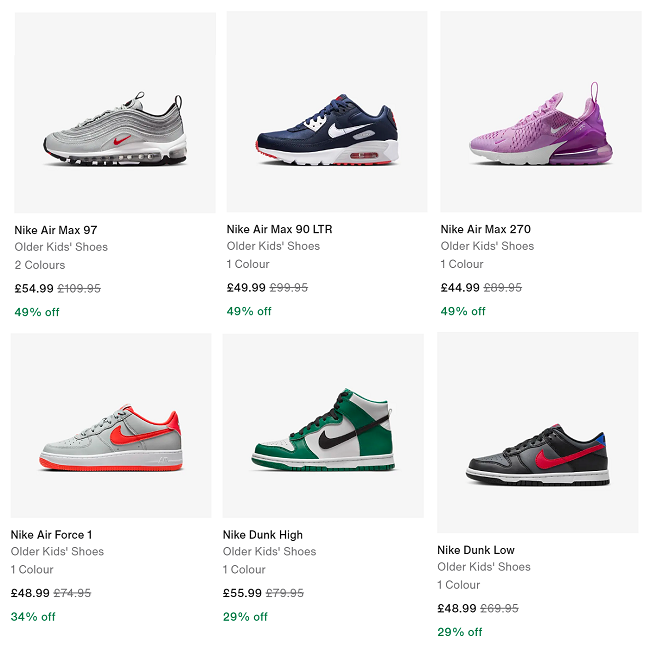Open the silver Nike Air Max 97 image

point(115,113)
